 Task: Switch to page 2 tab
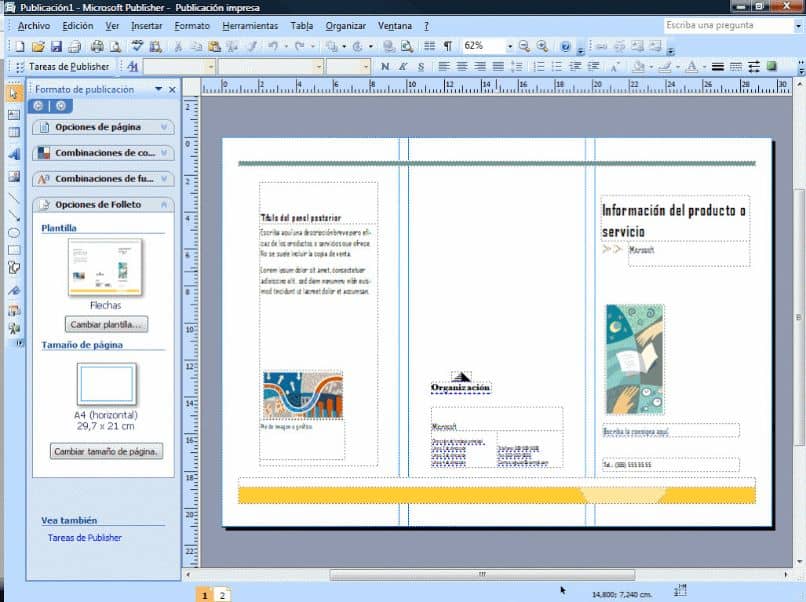(222, 595)
